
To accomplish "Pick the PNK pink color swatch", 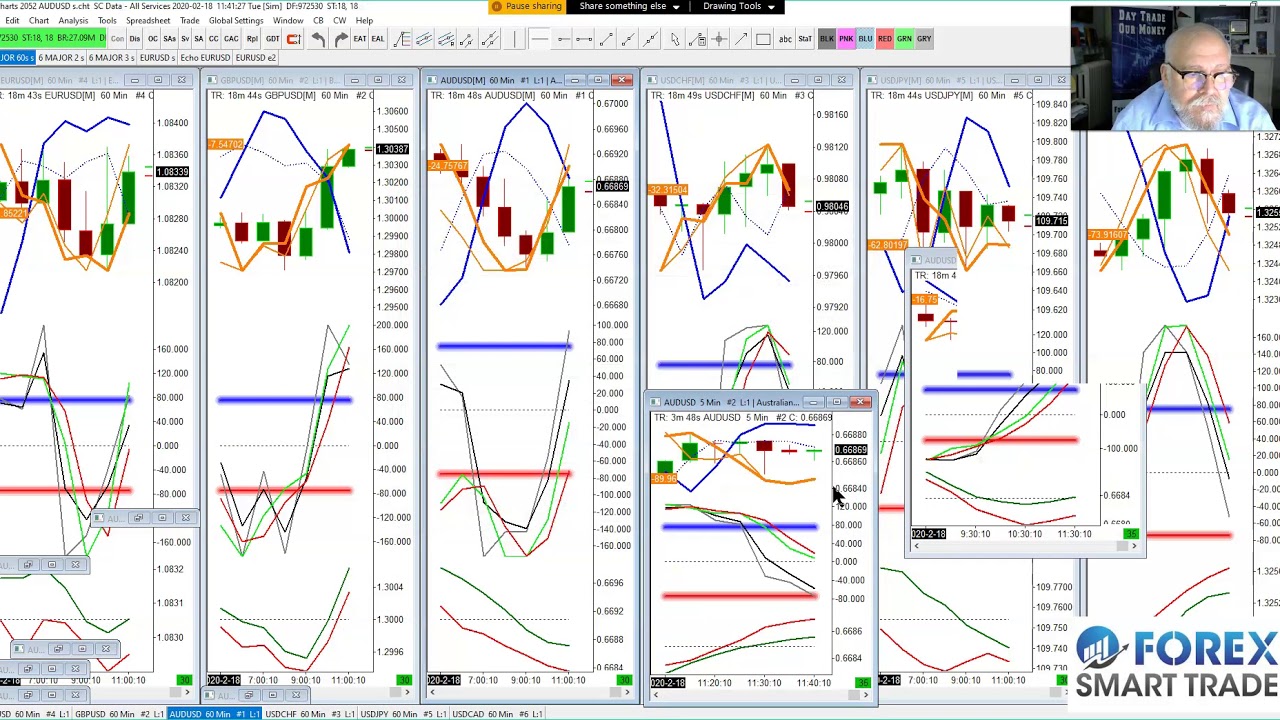I will [x=846, y=39].
